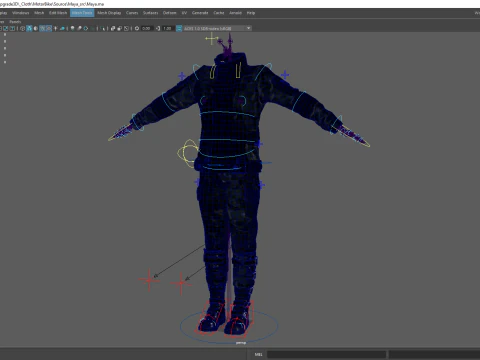Open the Arnold menu
The height and width of the screenshot is (360, 480).
click(x=235, y=13)
